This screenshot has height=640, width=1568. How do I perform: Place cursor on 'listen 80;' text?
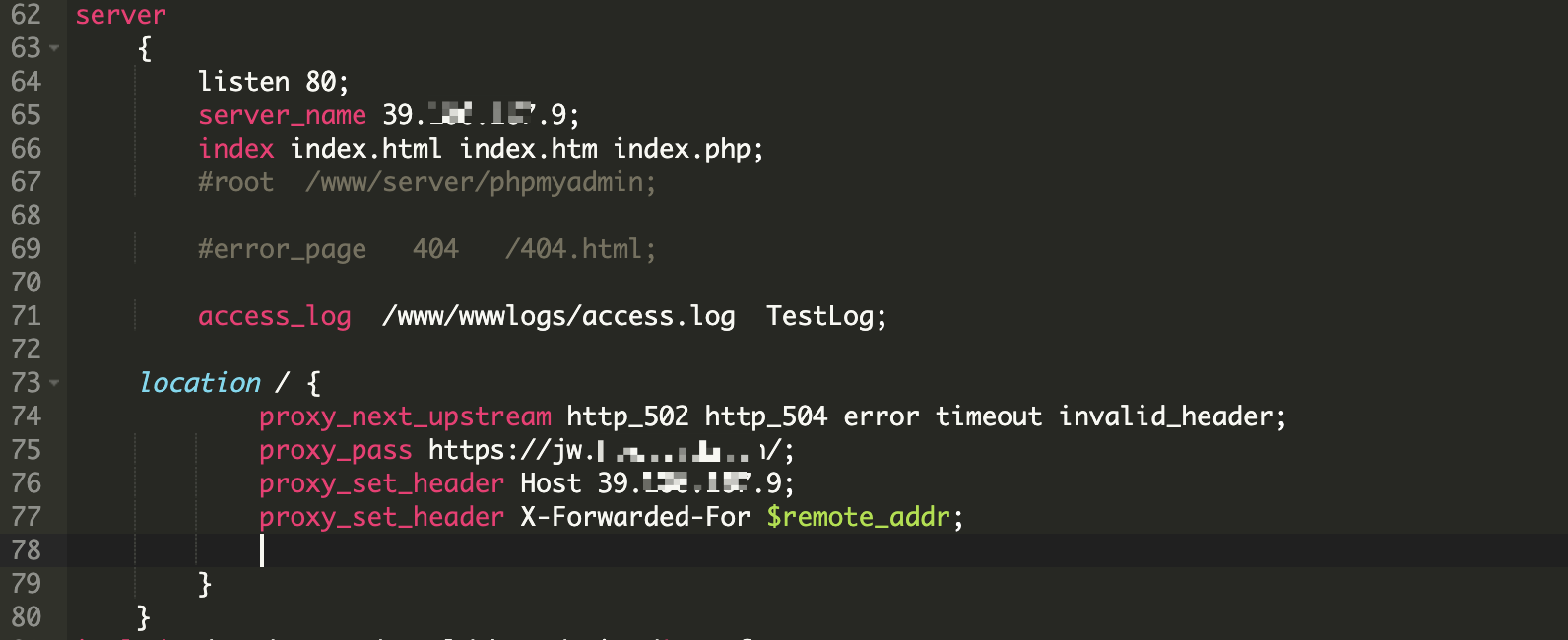click(273, 82)
